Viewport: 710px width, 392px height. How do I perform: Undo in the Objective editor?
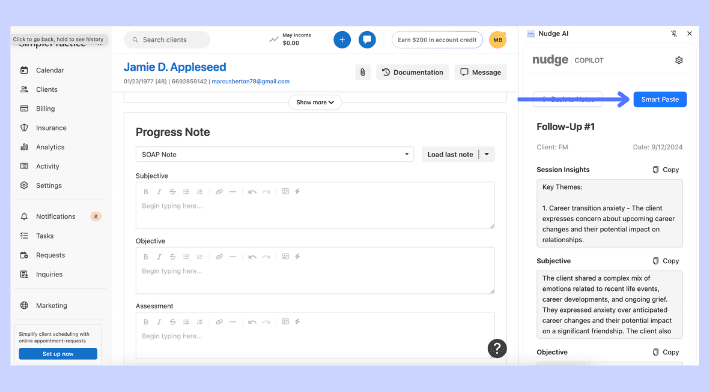252,257
